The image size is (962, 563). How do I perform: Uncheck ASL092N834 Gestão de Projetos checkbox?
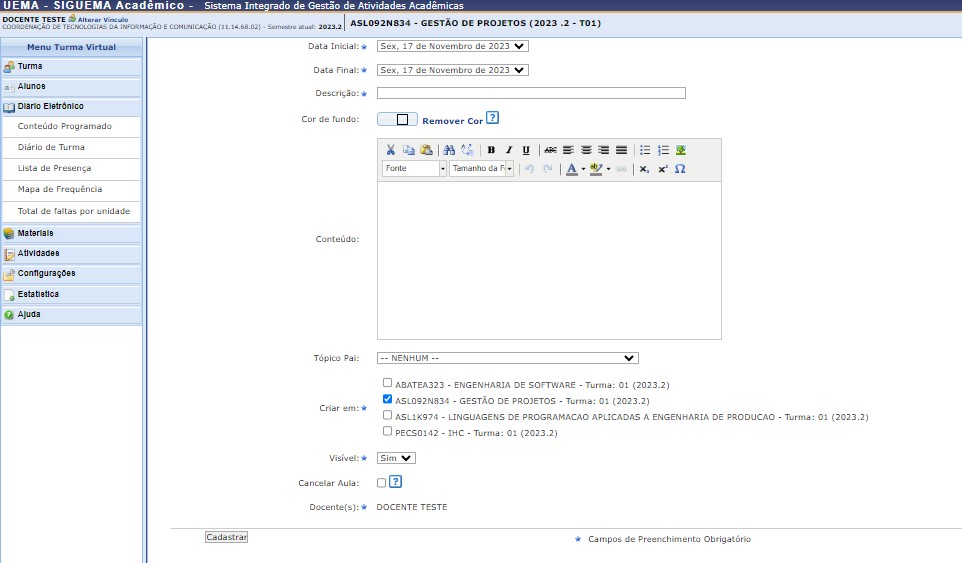click(387, 399)
